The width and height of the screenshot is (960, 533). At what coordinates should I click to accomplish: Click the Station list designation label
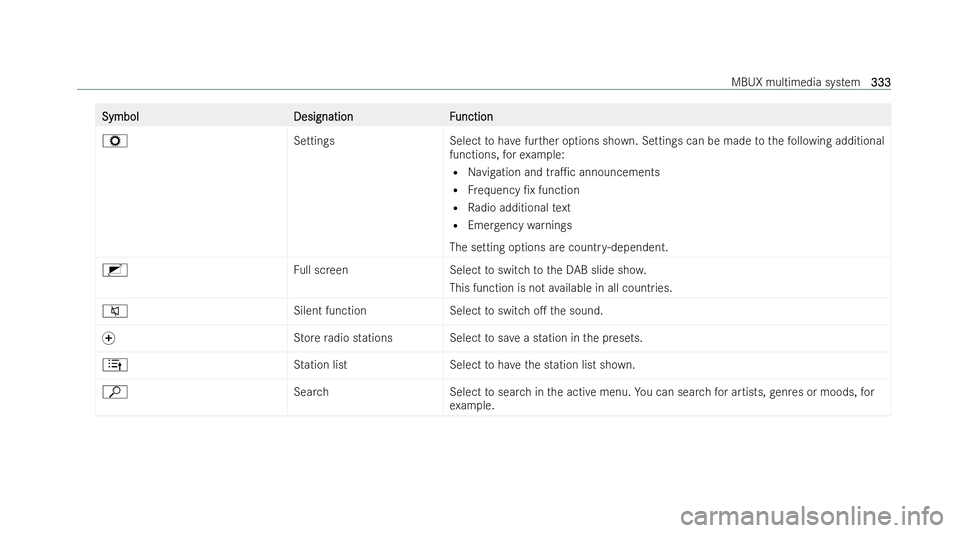point(320,365)
